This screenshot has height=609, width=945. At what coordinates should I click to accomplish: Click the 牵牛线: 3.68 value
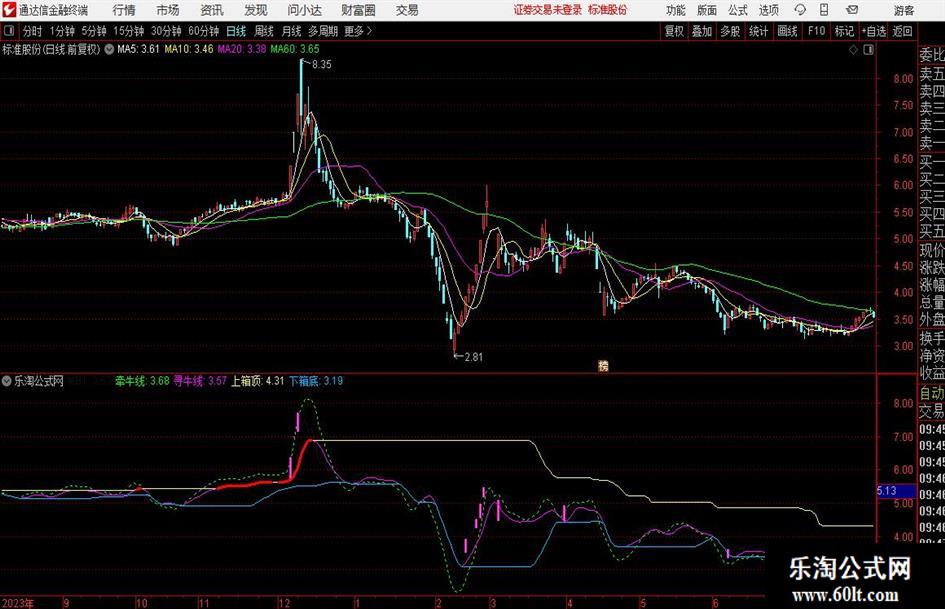click(x=142, y=381)
